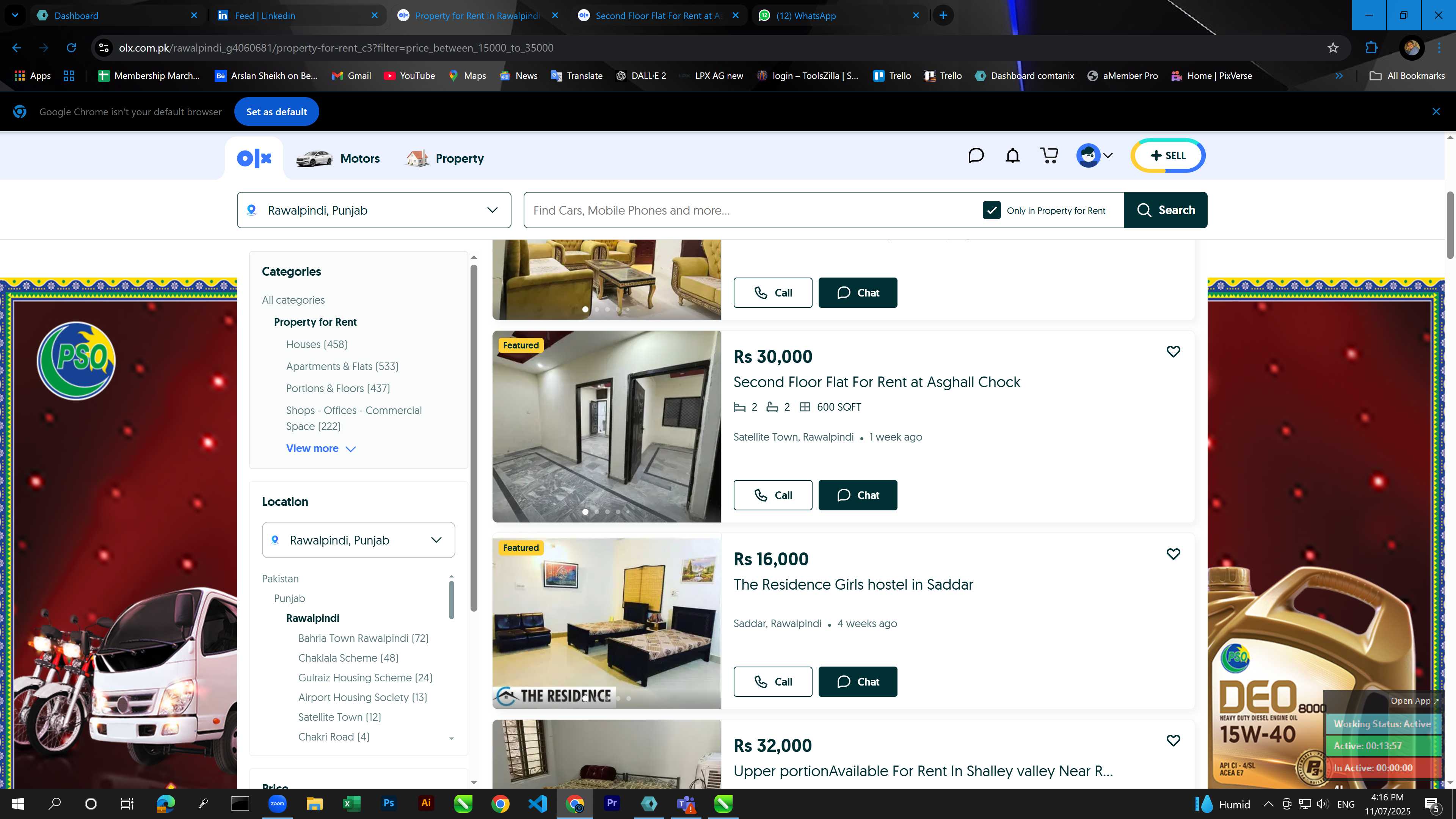
Task: Go back to previous page
Action: click(17, 48)
